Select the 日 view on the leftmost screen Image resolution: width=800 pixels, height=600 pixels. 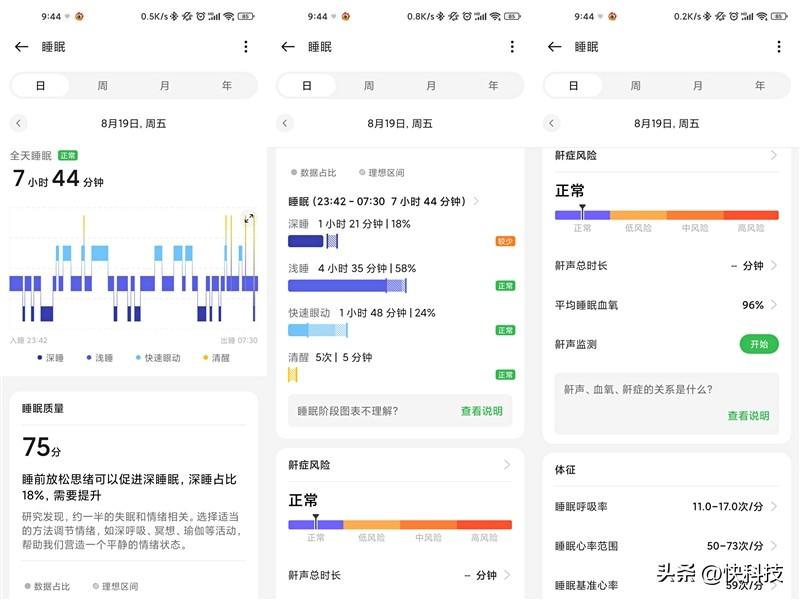(x=41, y=86)
